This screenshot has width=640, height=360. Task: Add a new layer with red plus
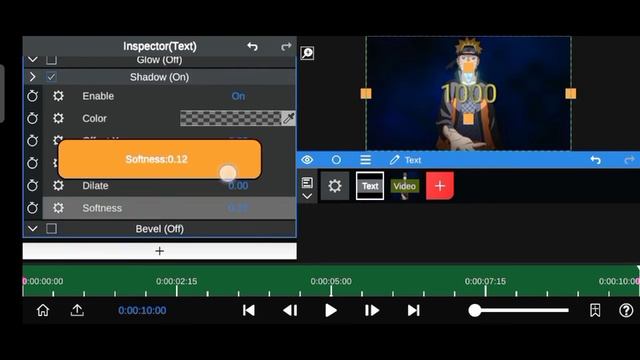coord(440,186)
